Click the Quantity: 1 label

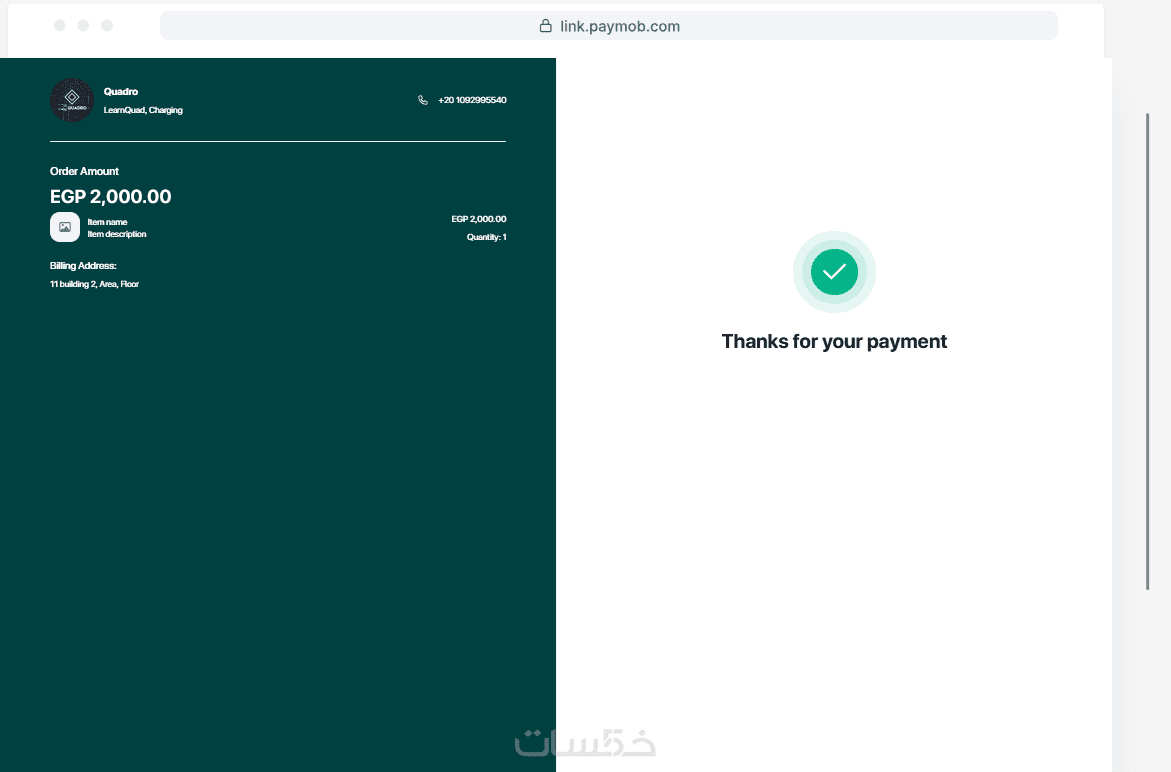coord(487,237)
